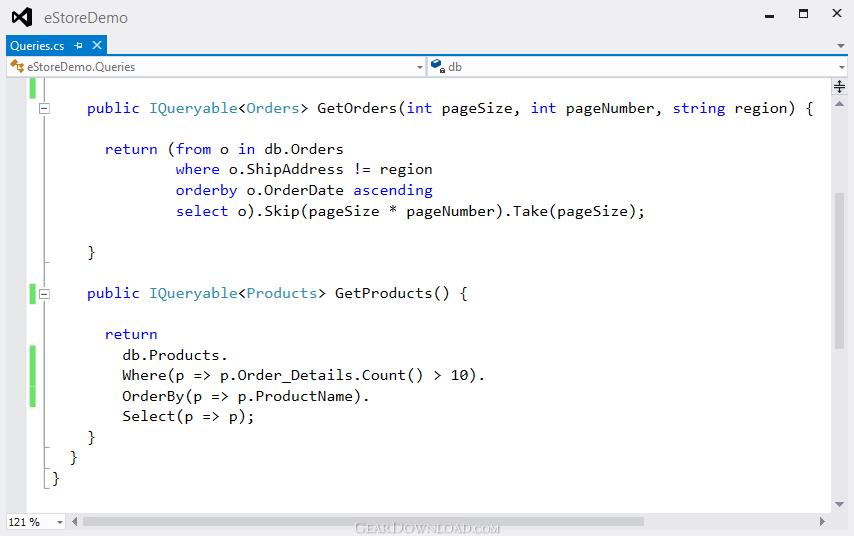
Task: Click o.ShipAddress in the where clause
Action: pos(286,169)
